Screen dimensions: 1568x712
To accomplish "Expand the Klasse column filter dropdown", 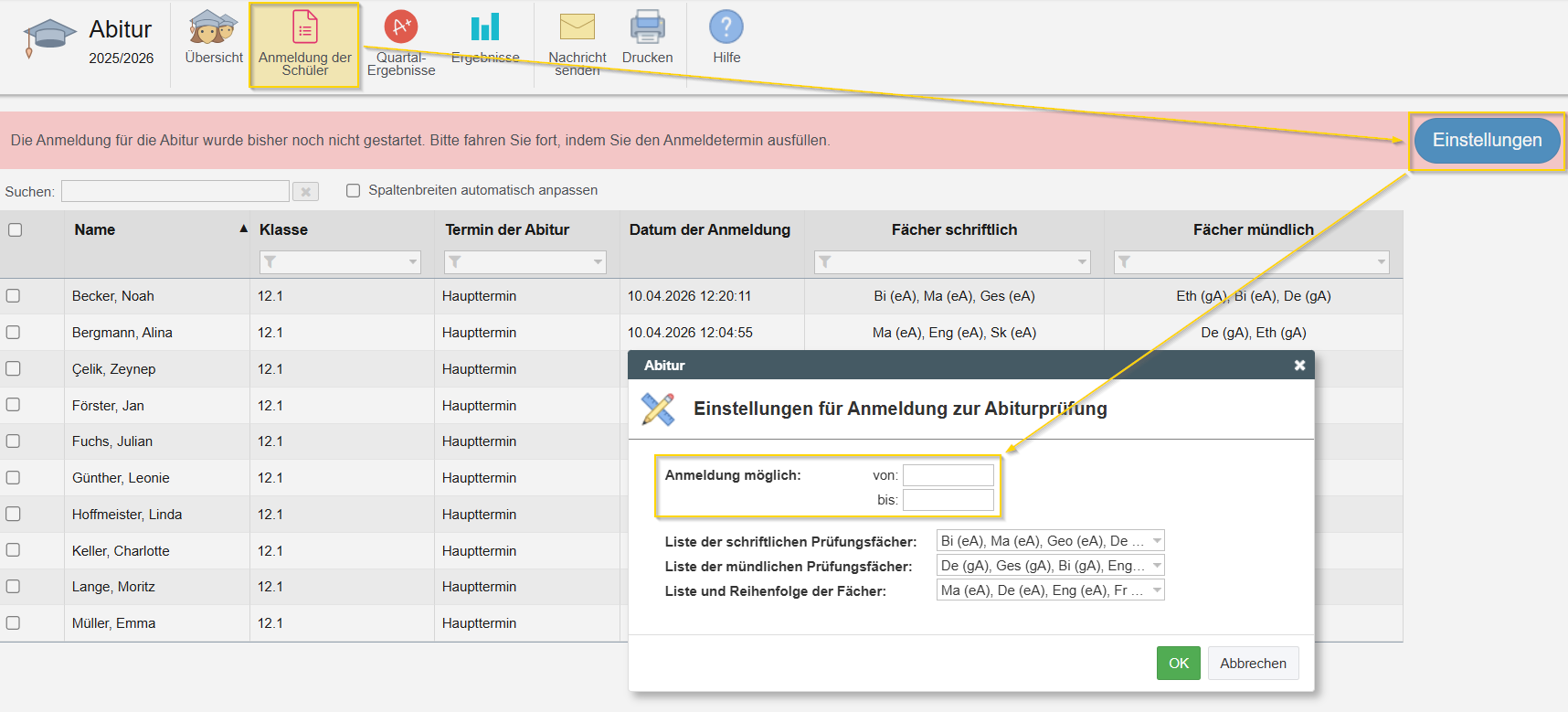I will [x=413, y=262].
